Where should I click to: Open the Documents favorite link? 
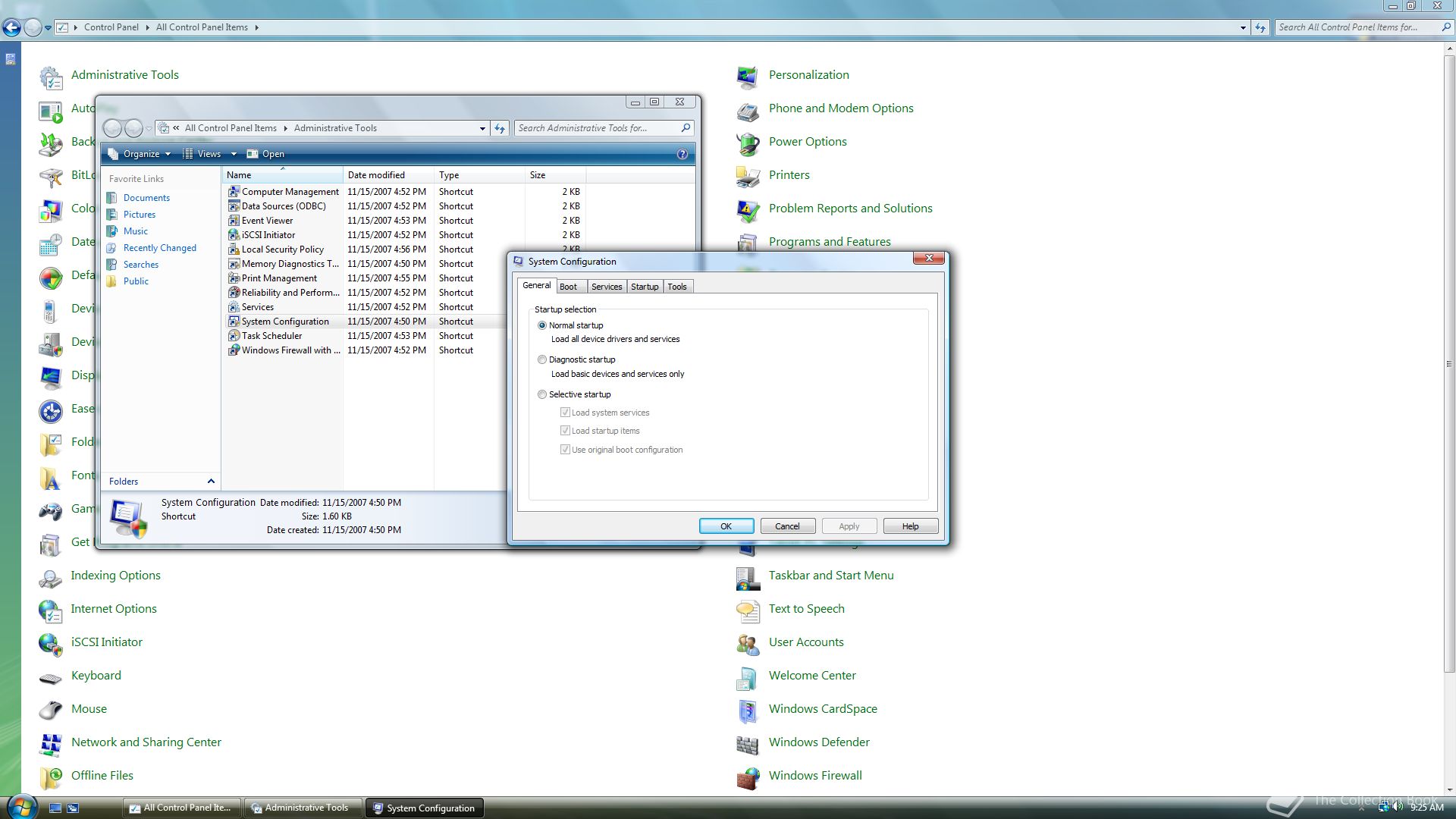(x=146, y=198)
